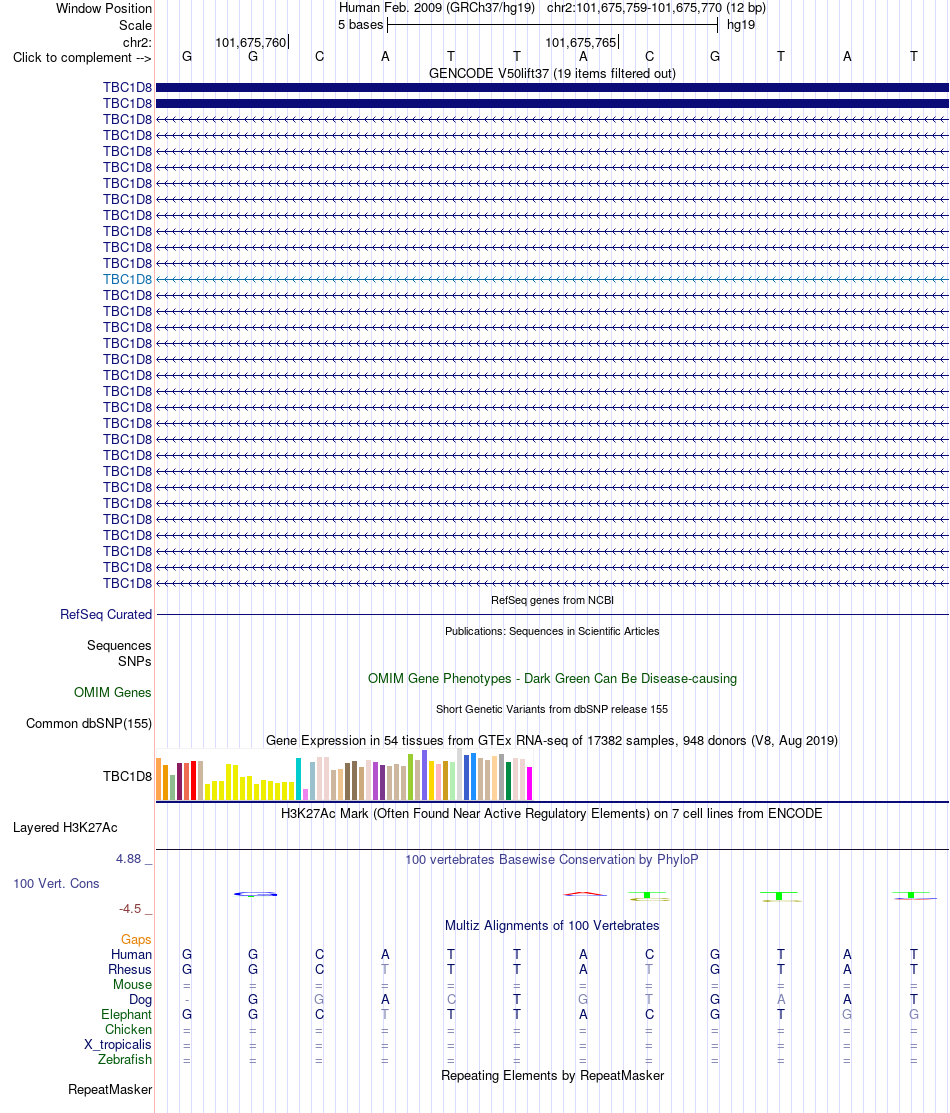950x1113 pixels.
Task: Select the Elephant alignment row label
Action: [x=126, y=1014]
